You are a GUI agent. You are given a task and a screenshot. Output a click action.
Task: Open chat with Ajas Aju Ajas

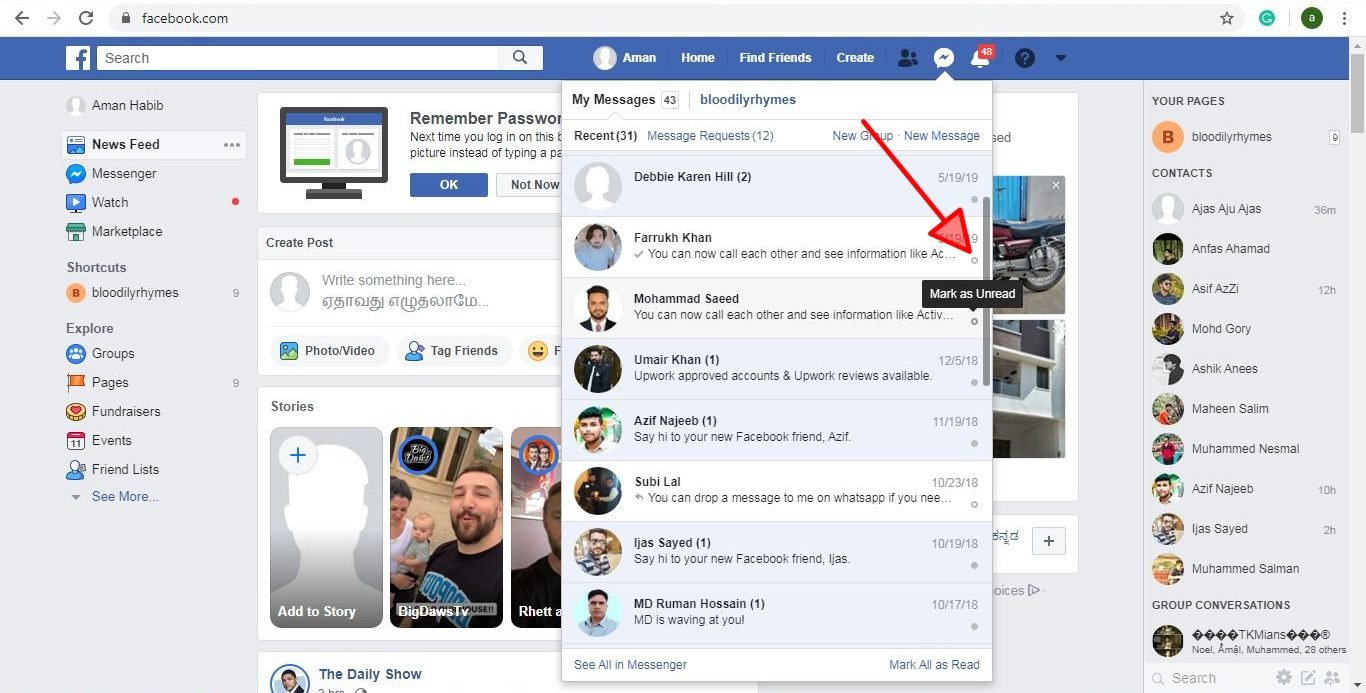[x=1244, y=209]
